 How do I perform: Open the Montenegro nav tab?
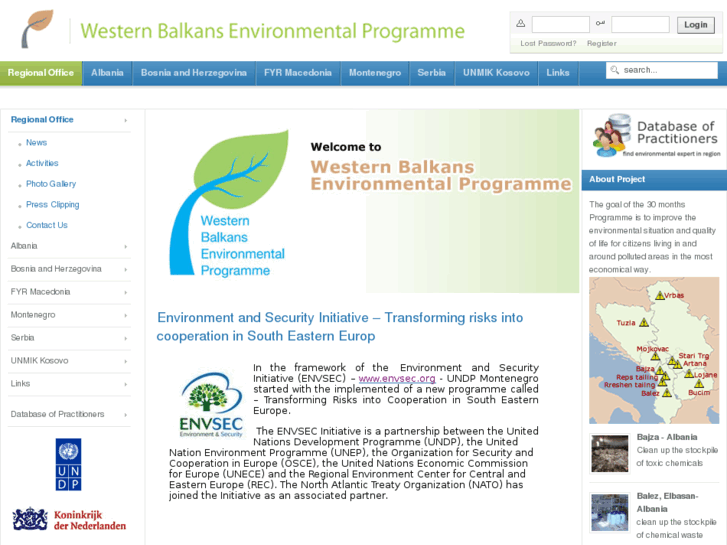375,73
